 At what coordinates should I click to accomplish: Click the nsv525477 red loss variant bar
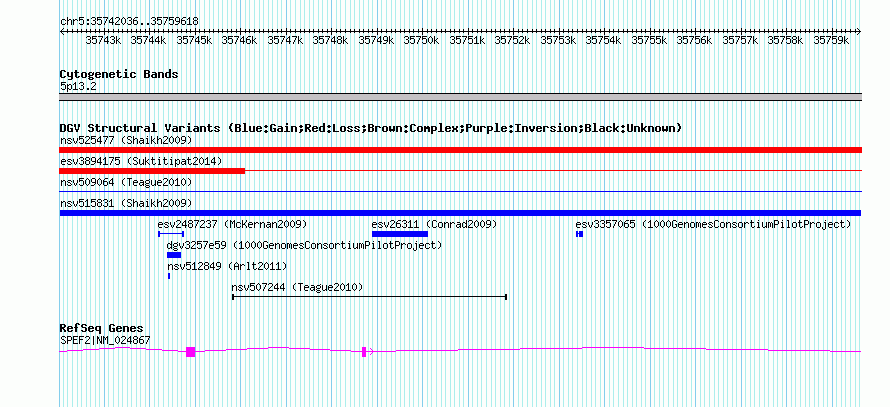(460, 150)
